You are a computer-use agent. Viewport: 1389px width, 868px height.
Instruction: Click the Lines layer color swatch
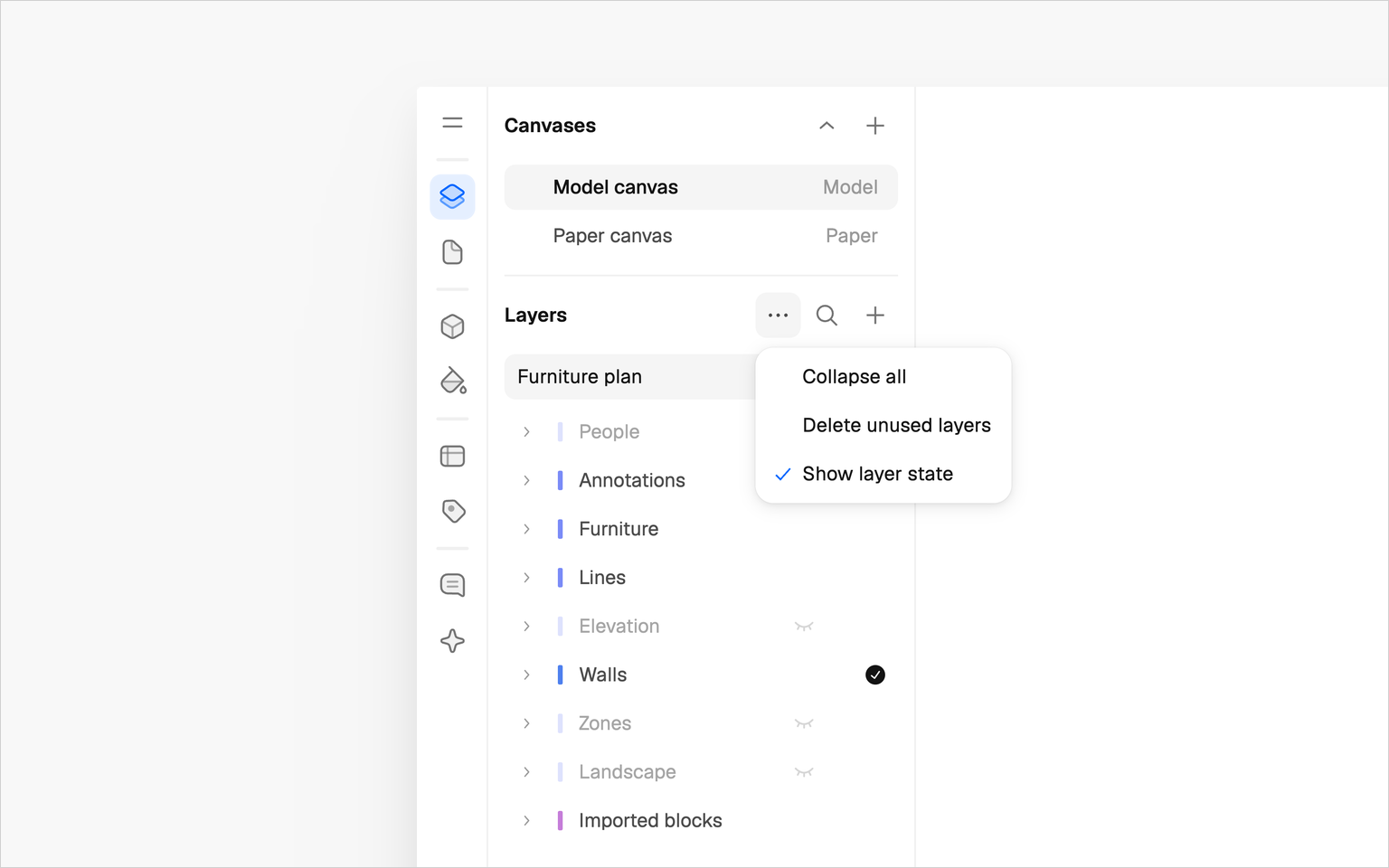point(560,578)
